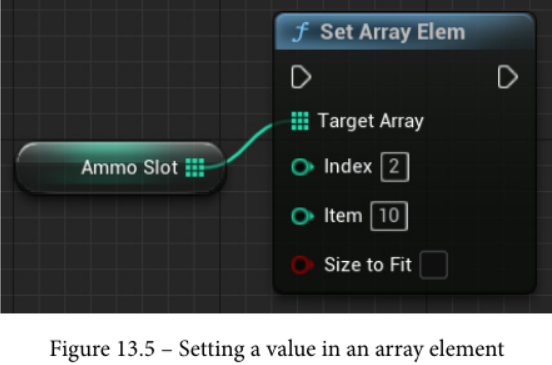Select the Set Array Elem node title bar
The width and height of the screenshot is (552, 365).
pyautogui.click(x=405, y=32)
